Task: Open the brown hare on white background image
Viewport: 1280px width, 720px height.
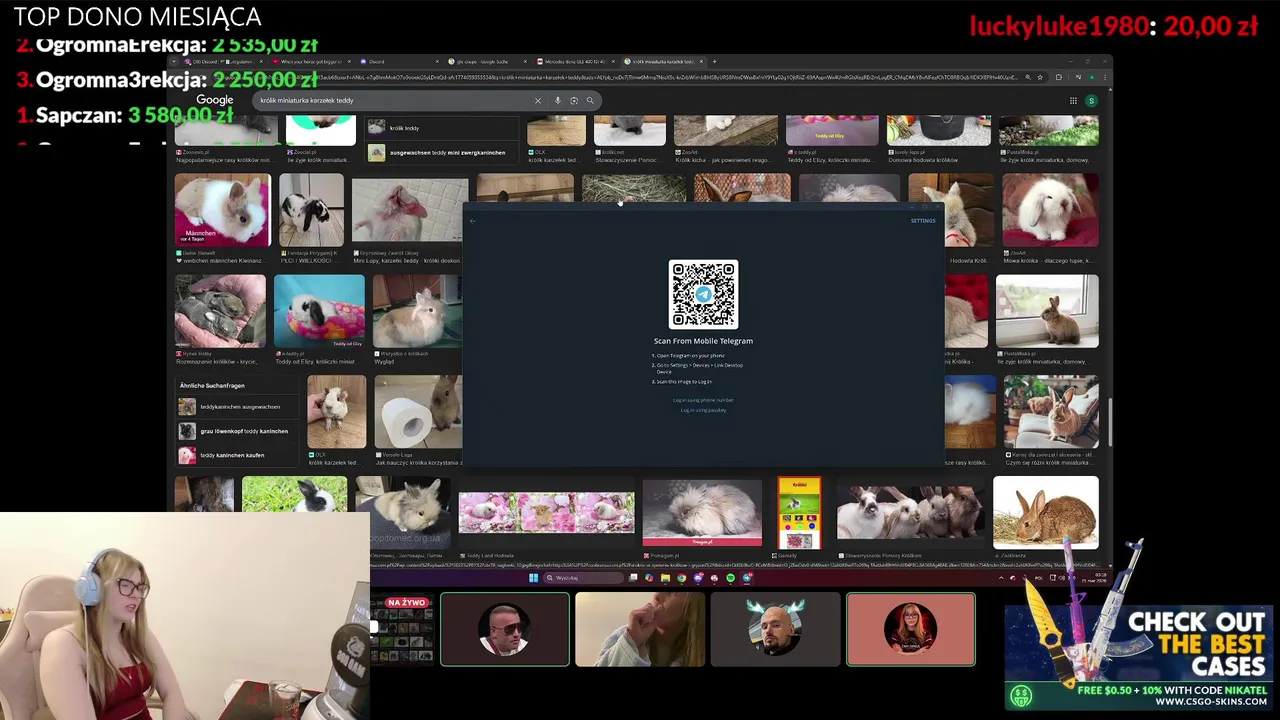Action: pyautogui.click(x=1045, y=513)
